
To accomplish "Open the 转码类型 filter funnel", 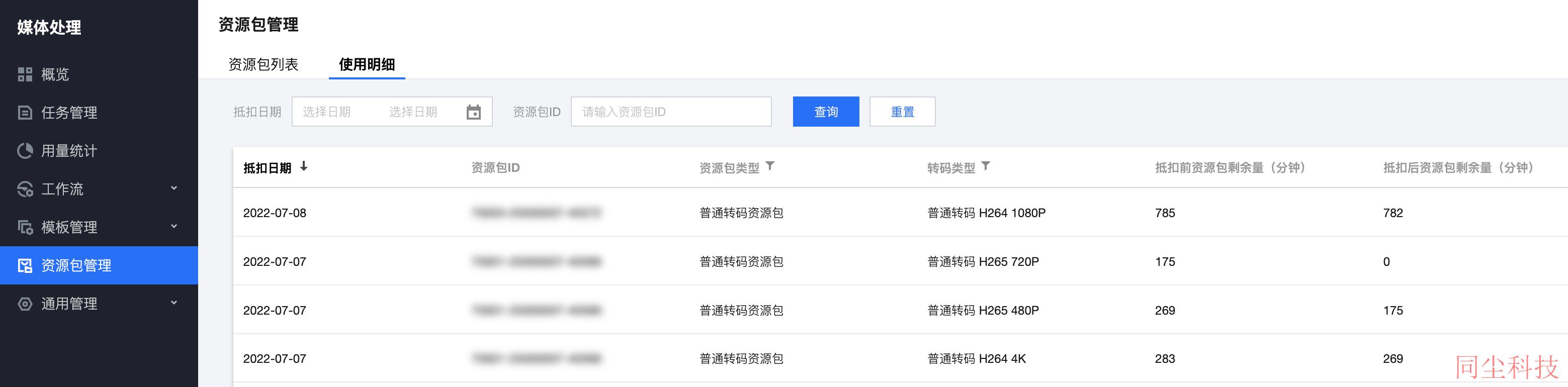I will (x=986, y=165).
